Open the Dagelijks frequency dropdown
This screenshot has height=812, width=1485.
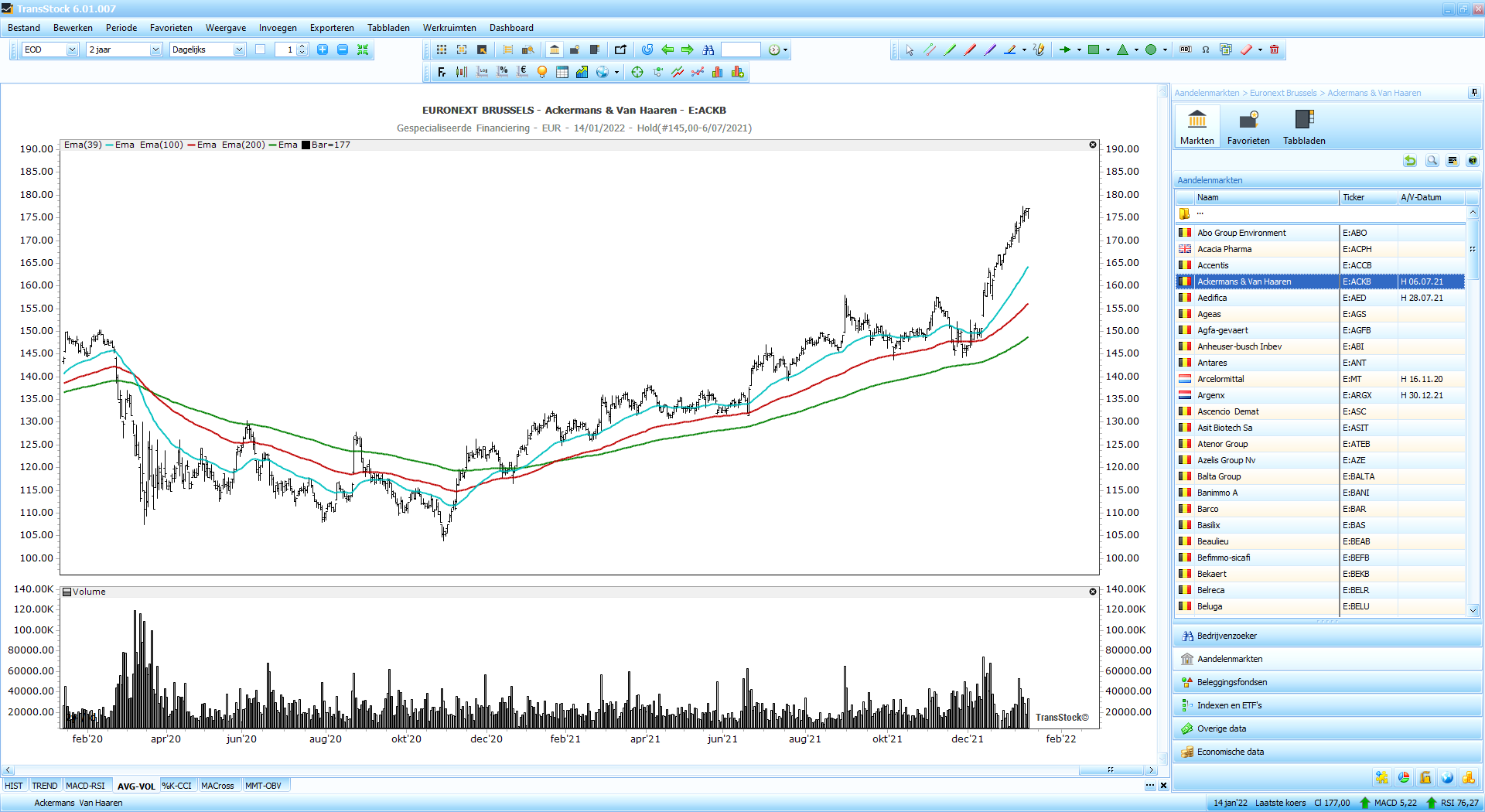(x=238, y=49)
